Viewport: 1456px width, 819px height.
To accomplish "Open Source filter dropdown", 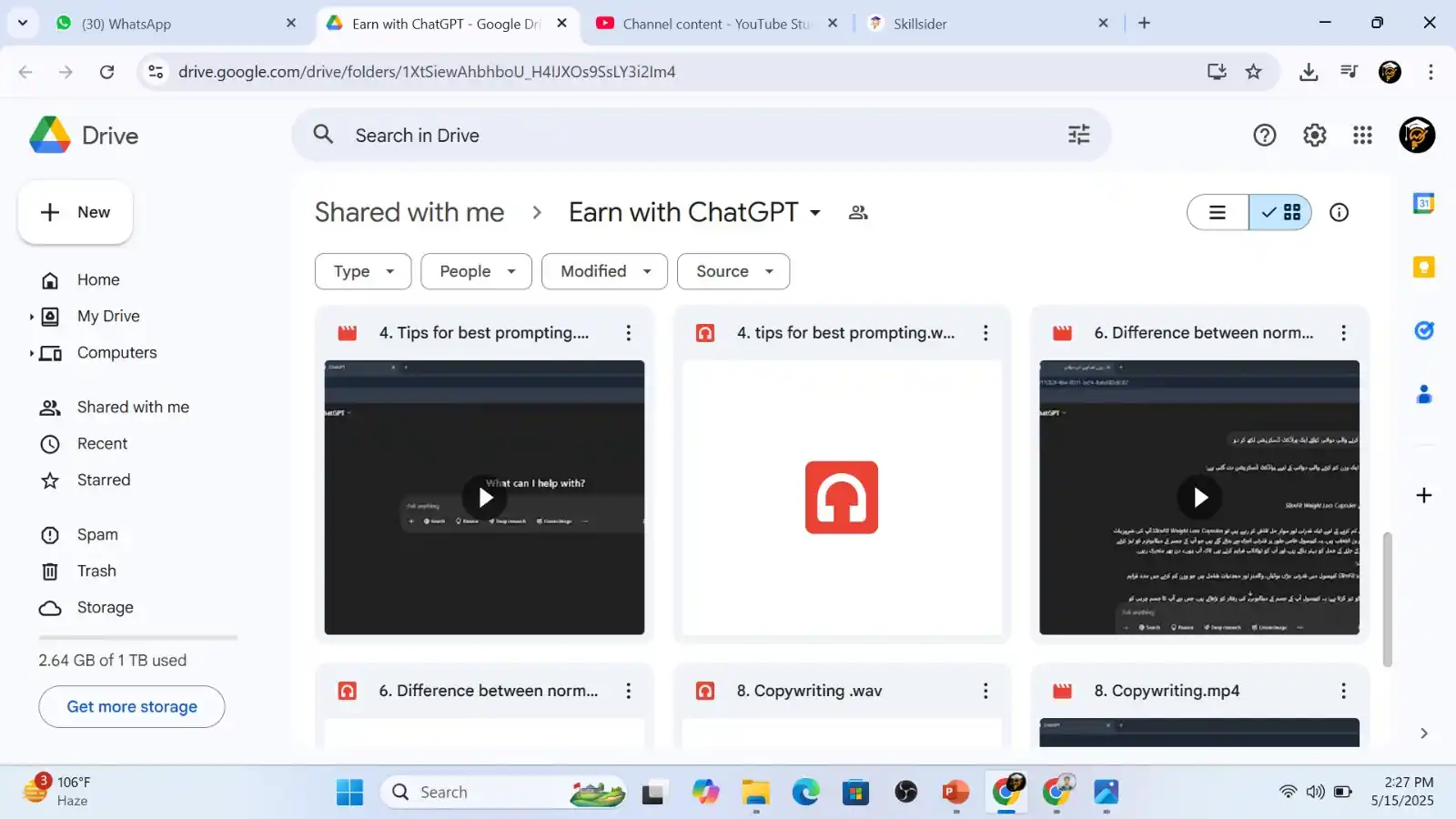I will [x=733, y=271].
